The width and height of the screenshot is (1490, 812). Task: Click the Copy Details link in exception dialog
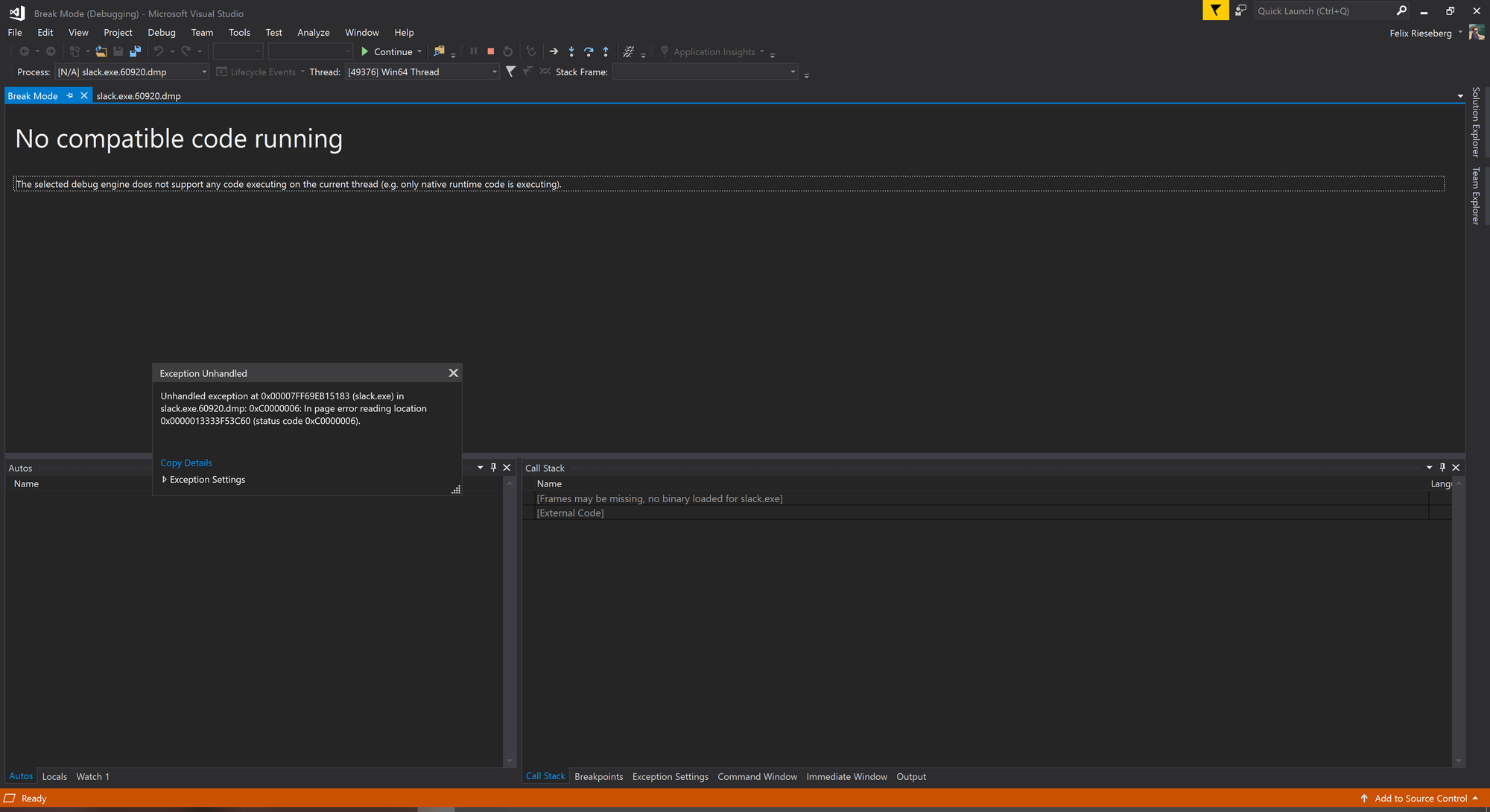[x=186, y=462]
